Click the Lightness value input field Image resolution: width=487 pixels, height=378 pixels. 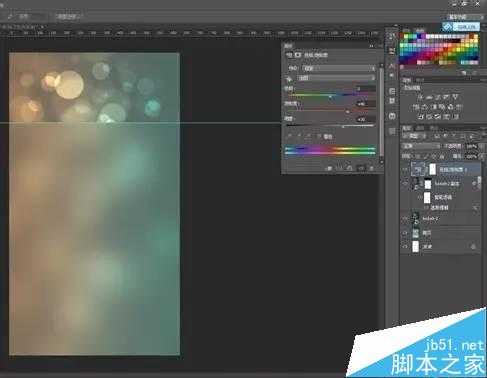366,119
